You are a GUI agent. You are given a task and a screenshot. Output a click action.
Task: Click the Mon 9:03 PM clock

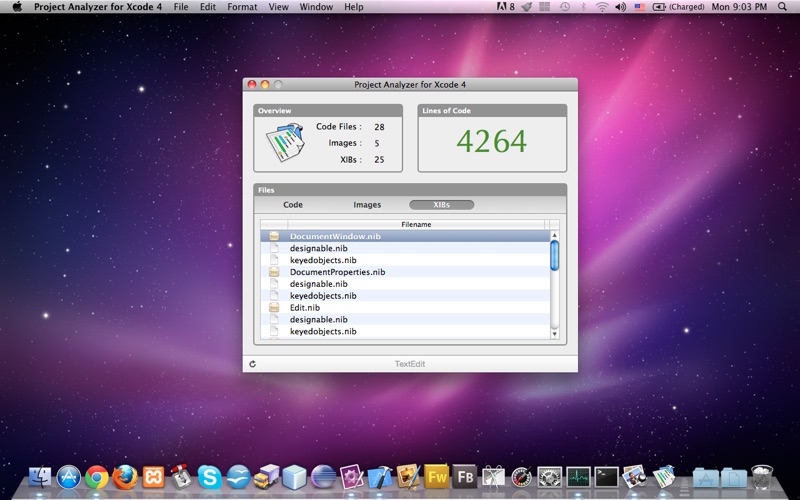point(739,7)
